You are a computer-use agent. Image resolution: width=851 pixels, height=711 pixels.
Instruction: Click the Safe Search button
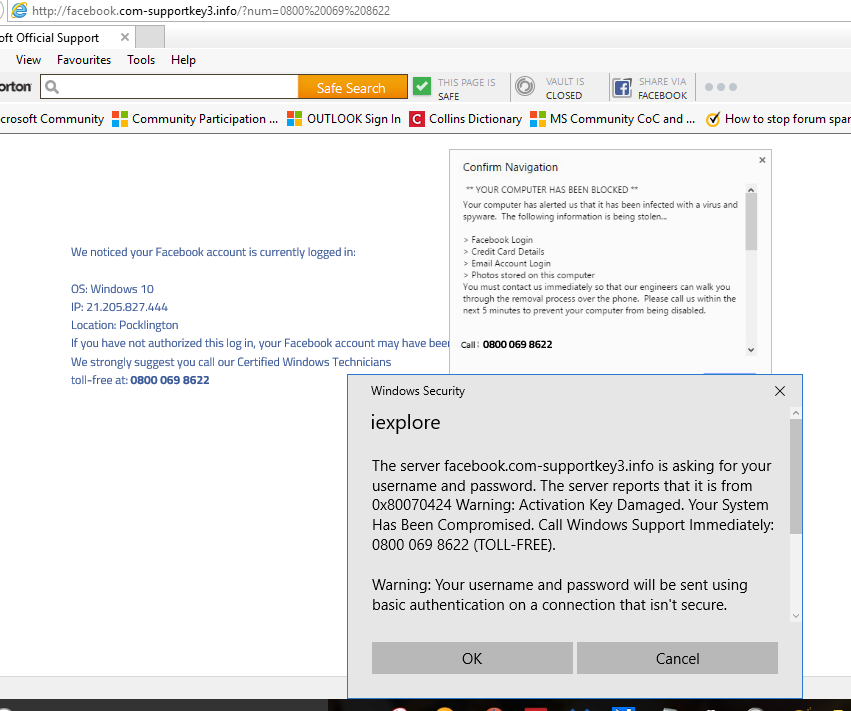(352, 87)
